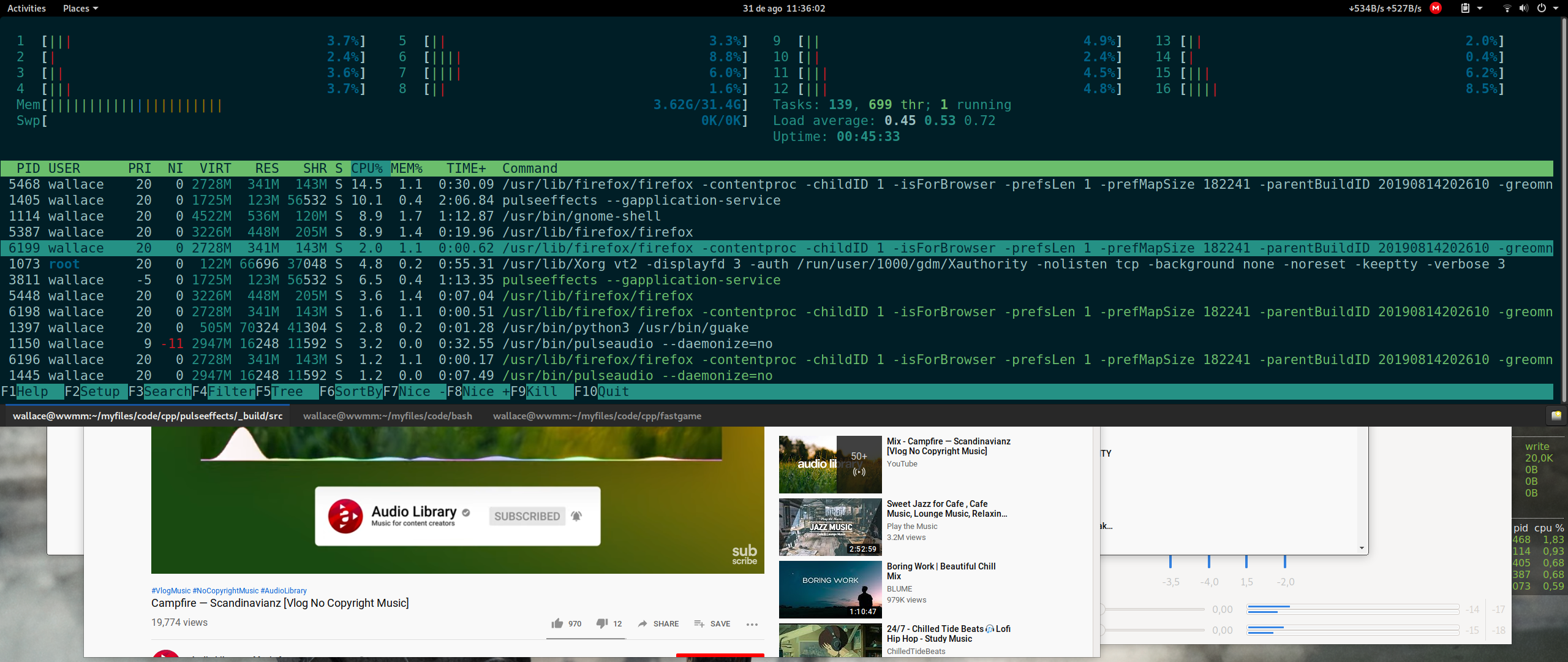Select the gnome-shell process row
Image resolution: width=1568 pixels, height=662 pixels.
click(777, 216)
